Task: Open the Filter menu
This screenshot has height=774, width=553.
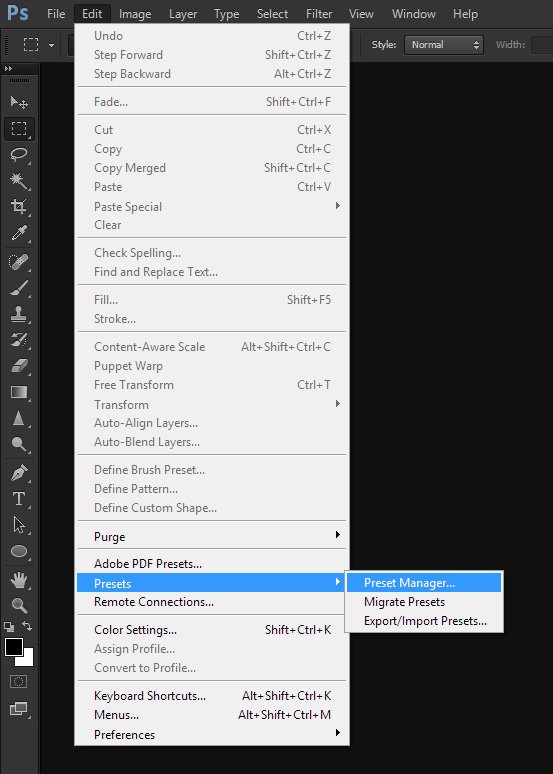Action: (x=318, y=14)
